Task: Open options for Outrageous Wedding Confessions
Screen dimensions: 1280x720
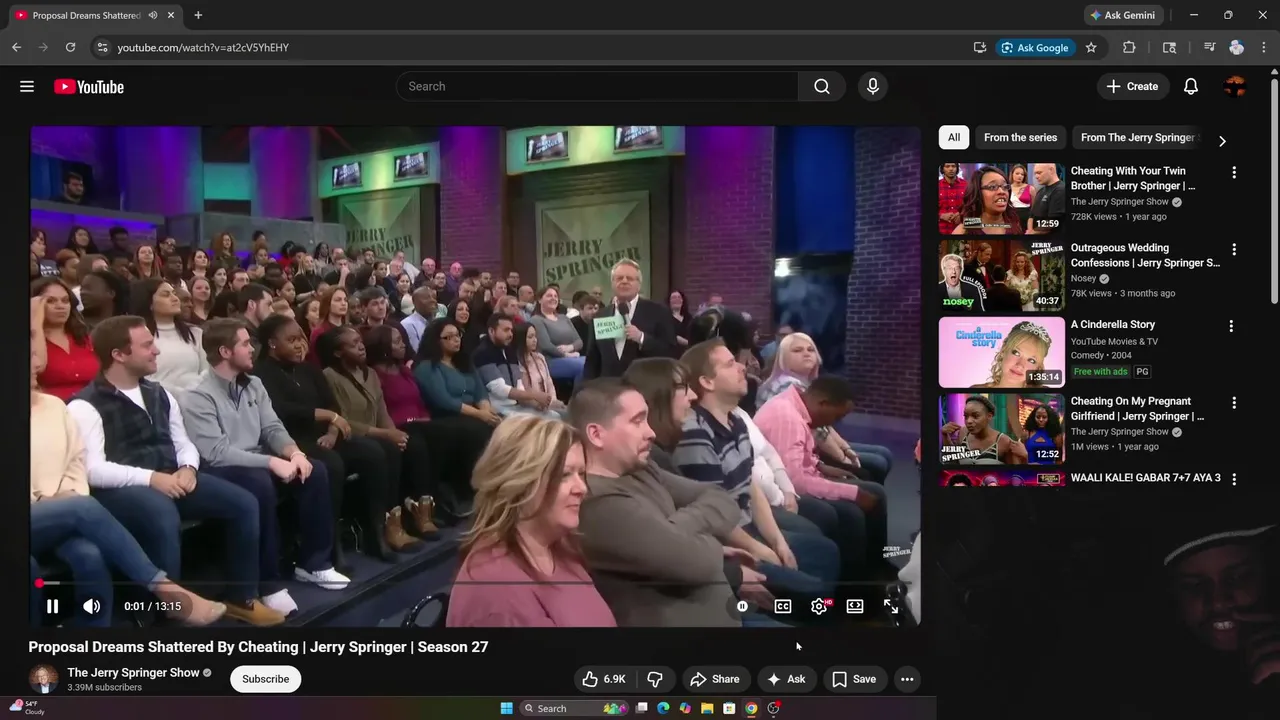Action: click(1234, 249)
